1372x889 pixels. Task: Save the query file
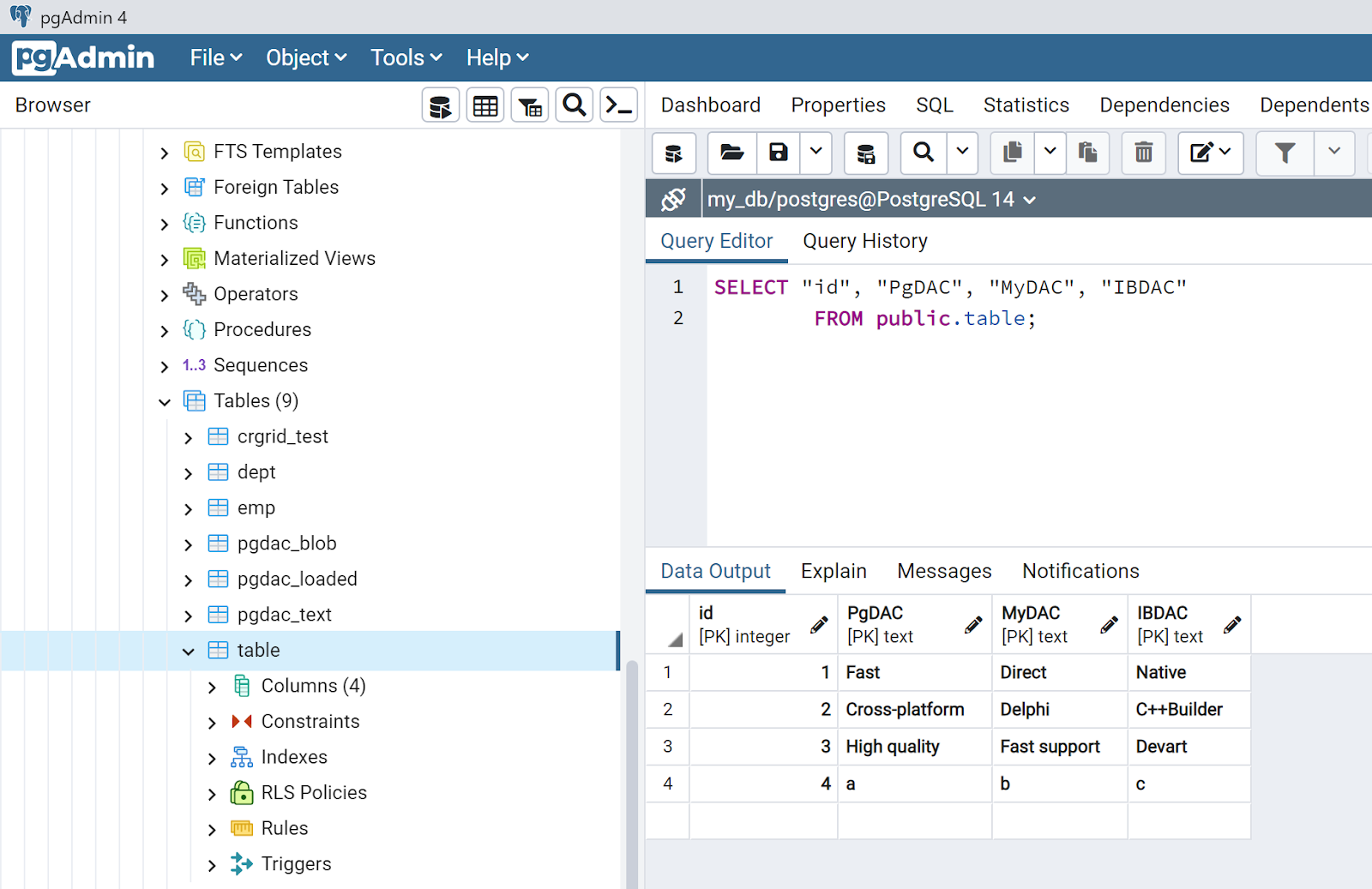778,153
